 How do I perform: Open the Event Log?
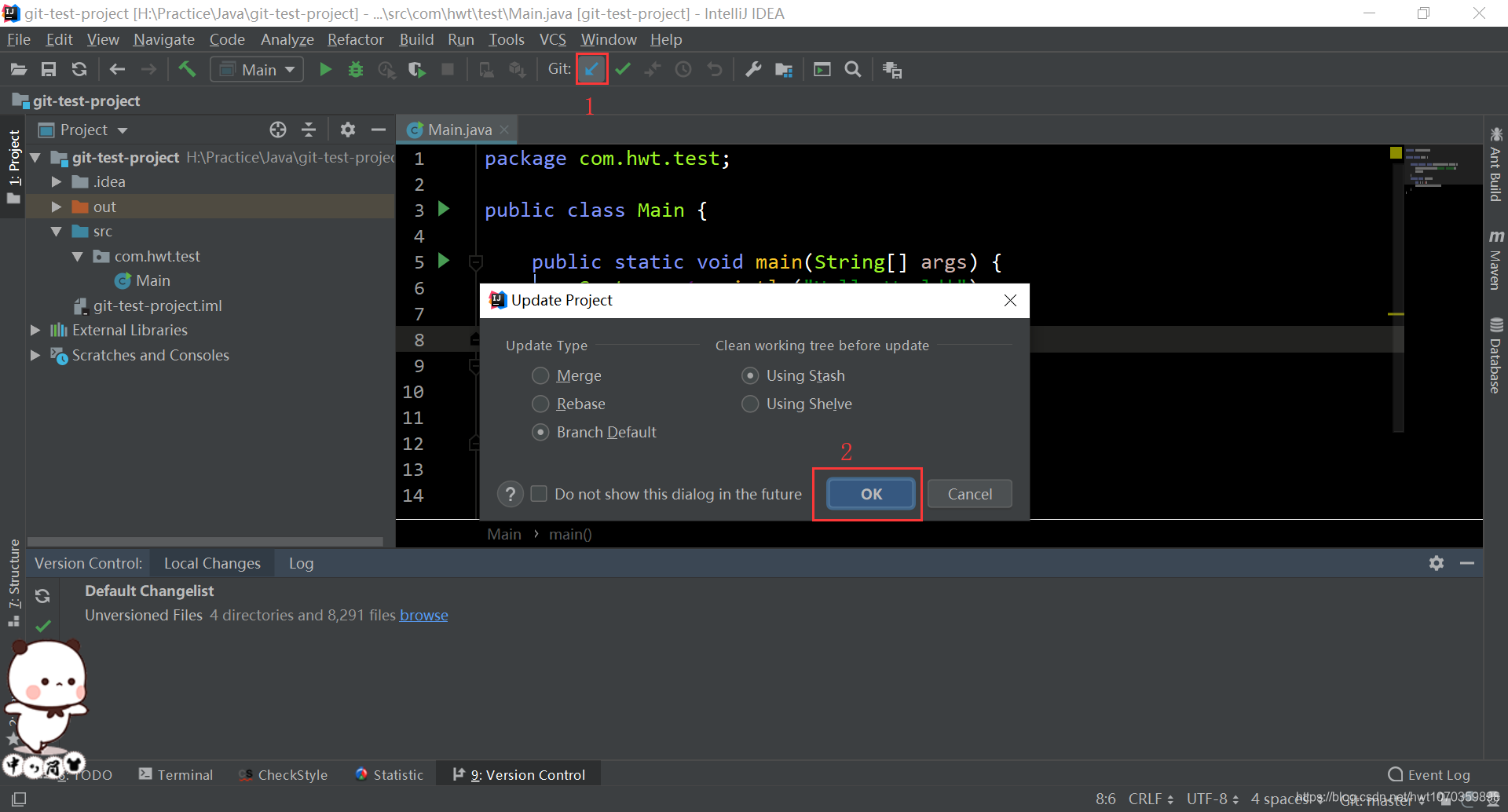coord(1429,774)
